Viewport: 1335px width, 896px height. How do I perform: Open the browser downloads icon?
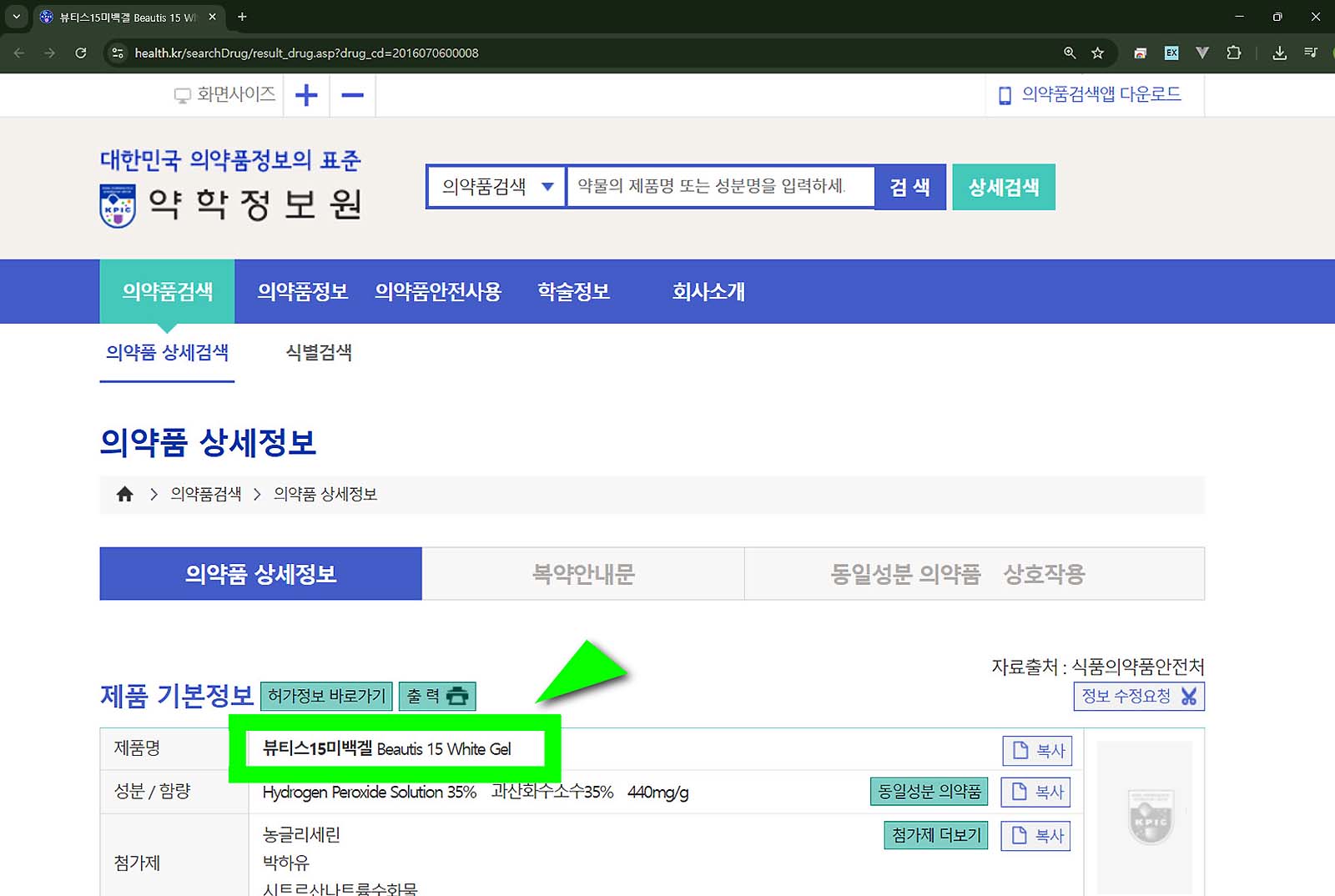point(1278,53)
